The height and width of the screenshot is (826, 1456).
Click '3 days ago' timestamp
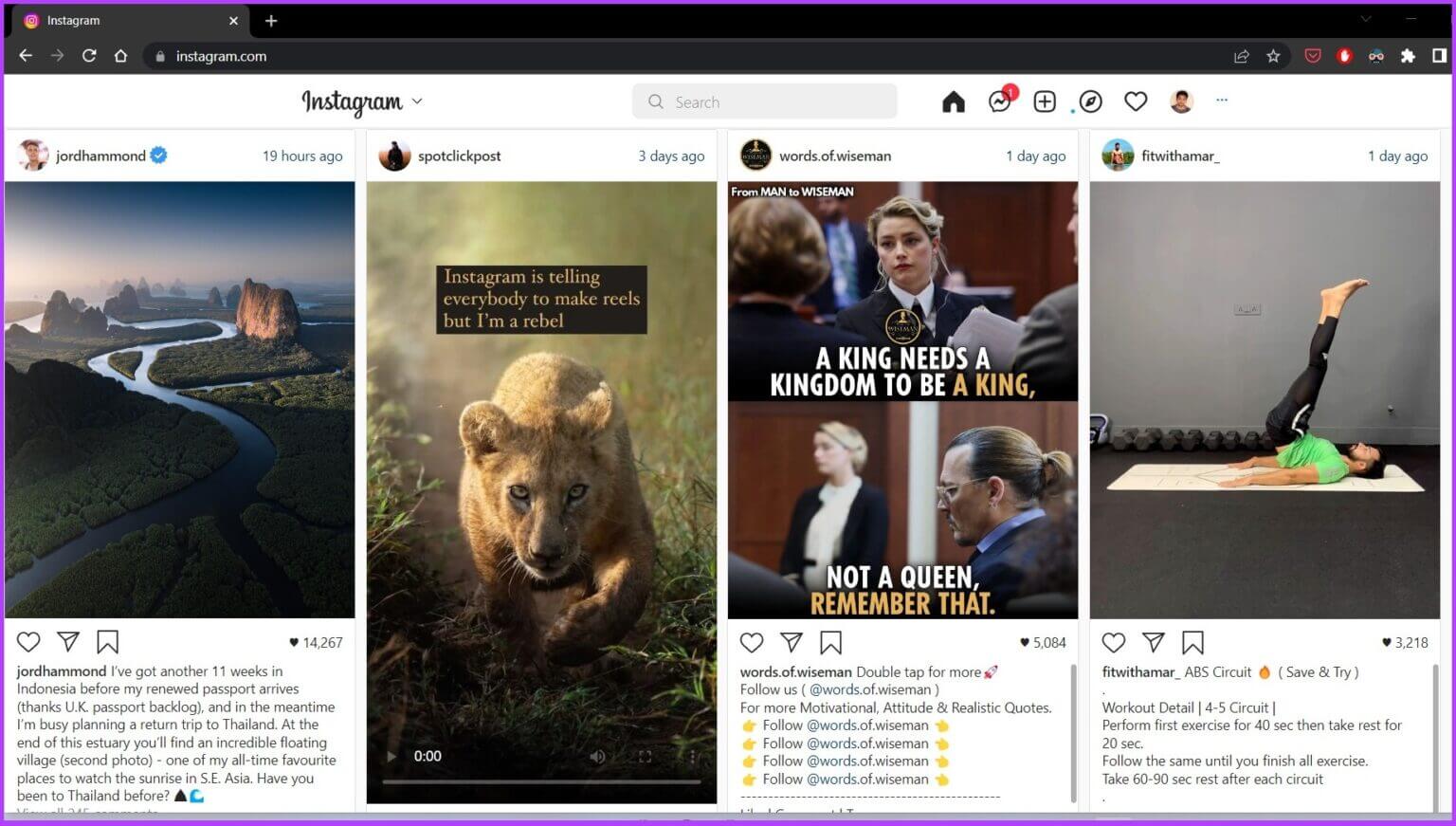click(x=671, y=156)
